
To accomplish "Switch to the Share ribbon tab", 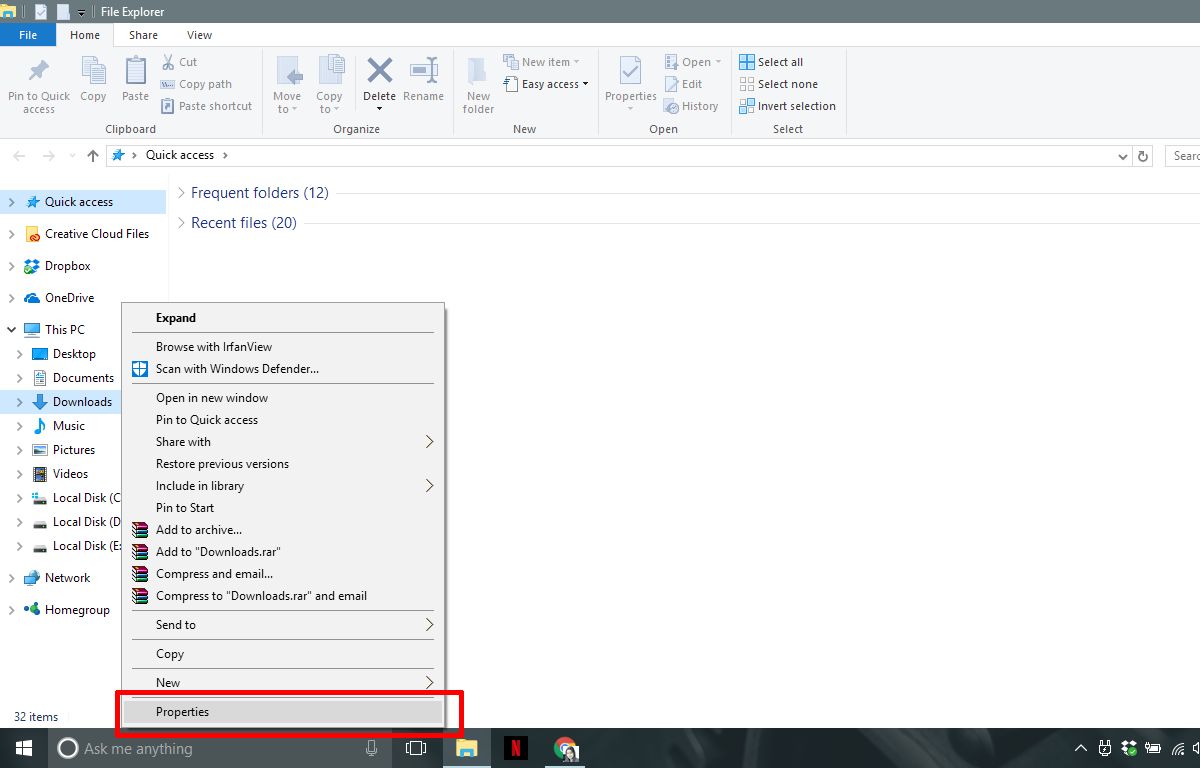I will pos(143,34).
